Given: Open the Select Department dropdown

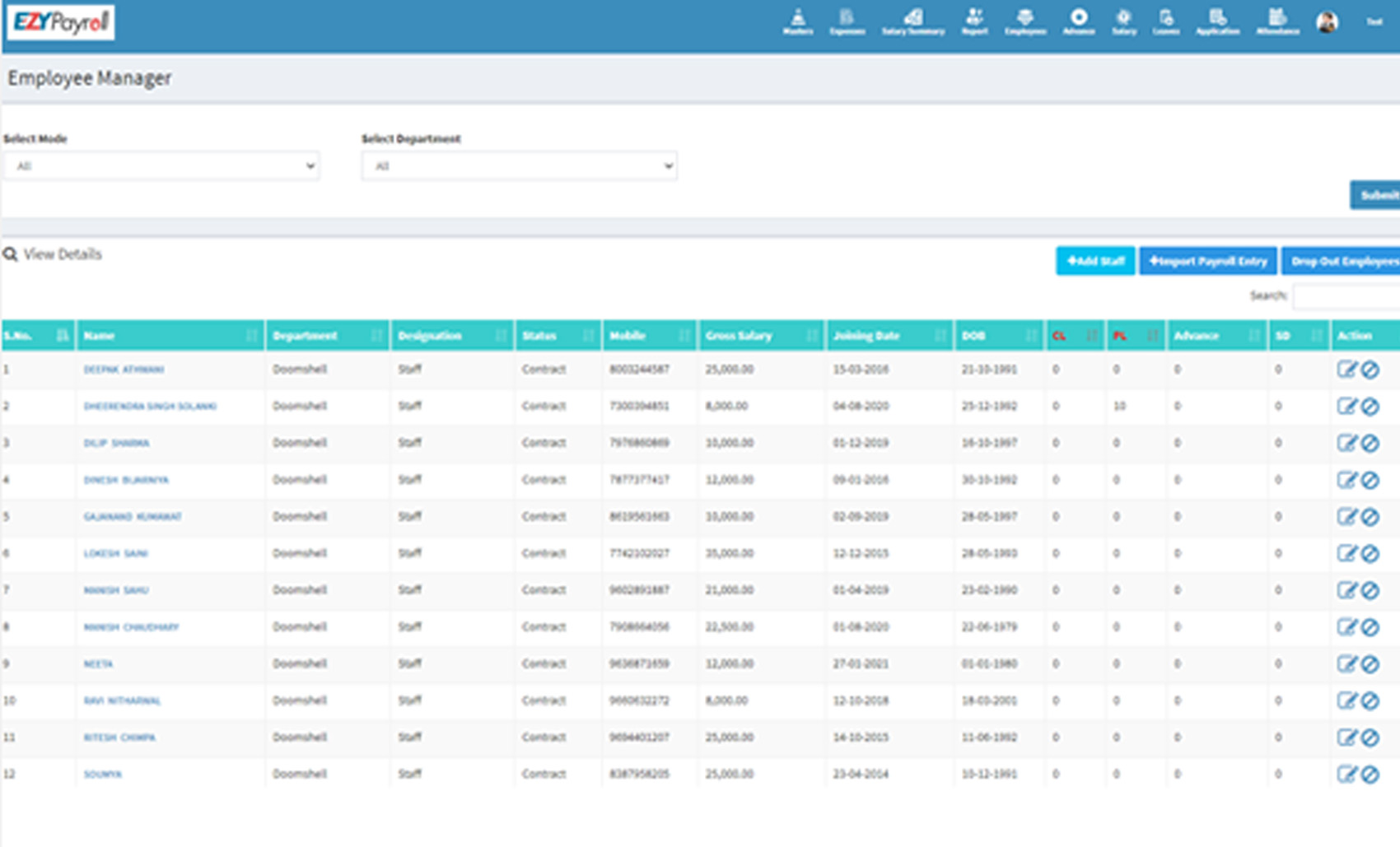Looking at the screenshot, I should coord(519,166).
